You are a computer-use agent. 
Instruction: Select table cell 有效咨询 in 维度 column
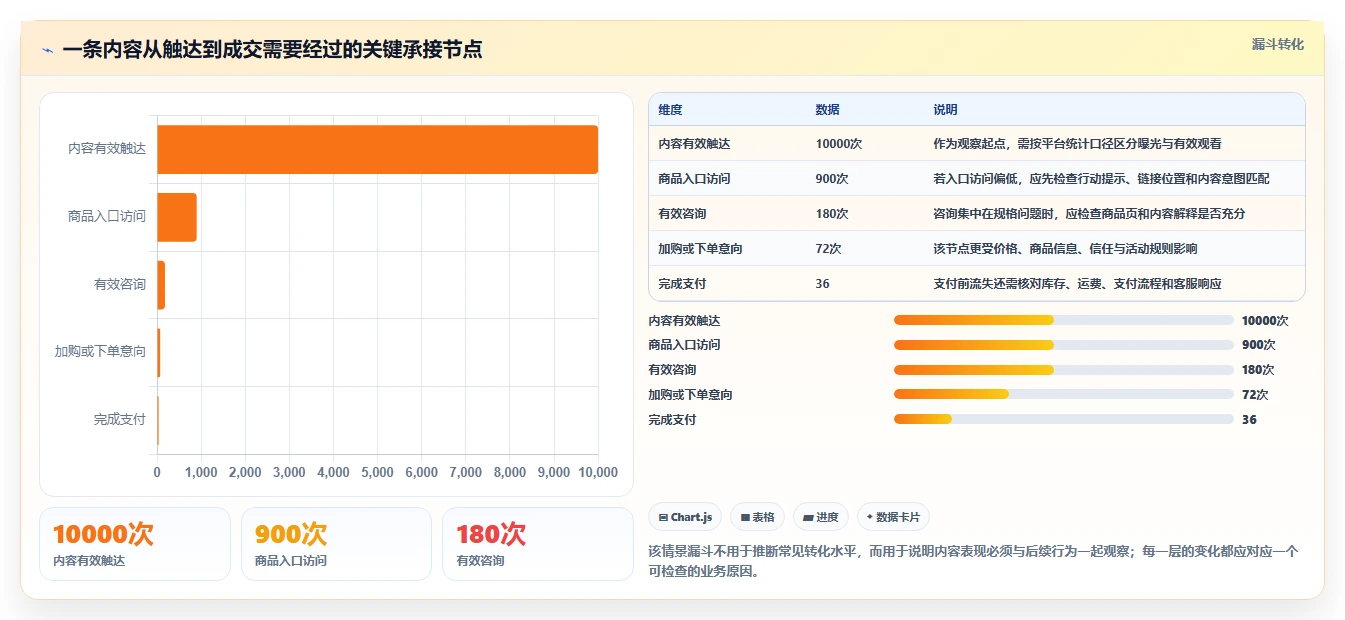(x=682, y=214)
